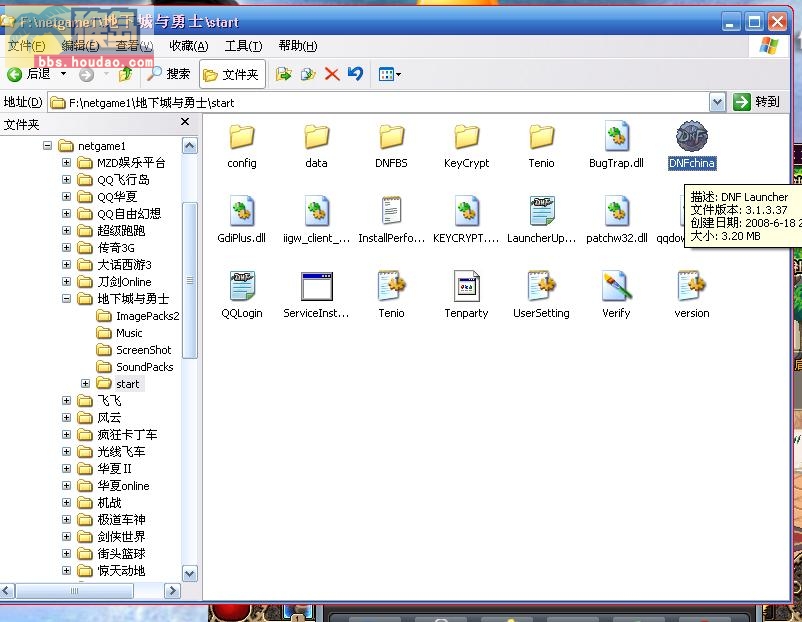Collapse the 地下城与勇士 tree node

(66, 298)
